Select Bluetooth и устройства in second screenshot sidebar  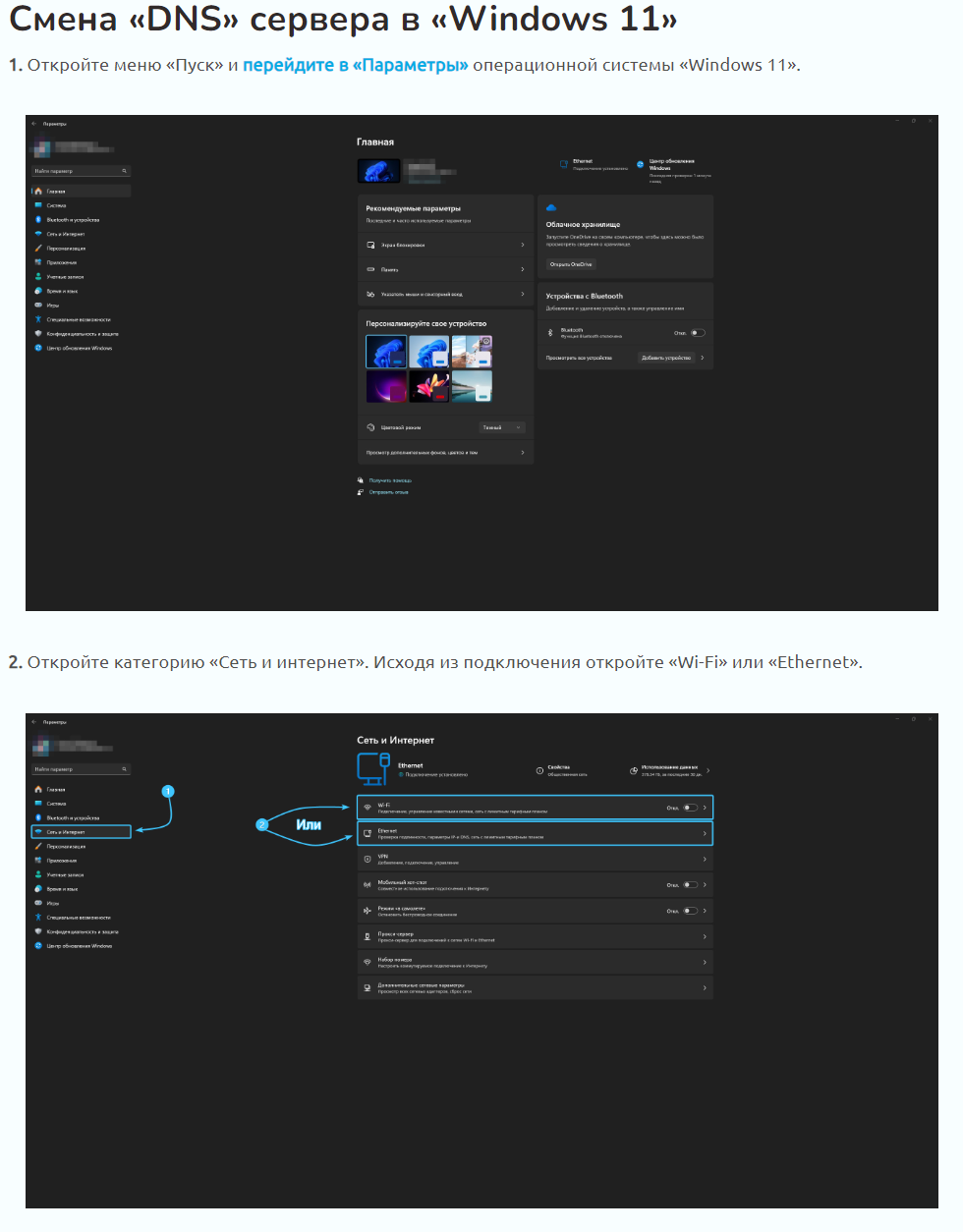tap(73, 817)
